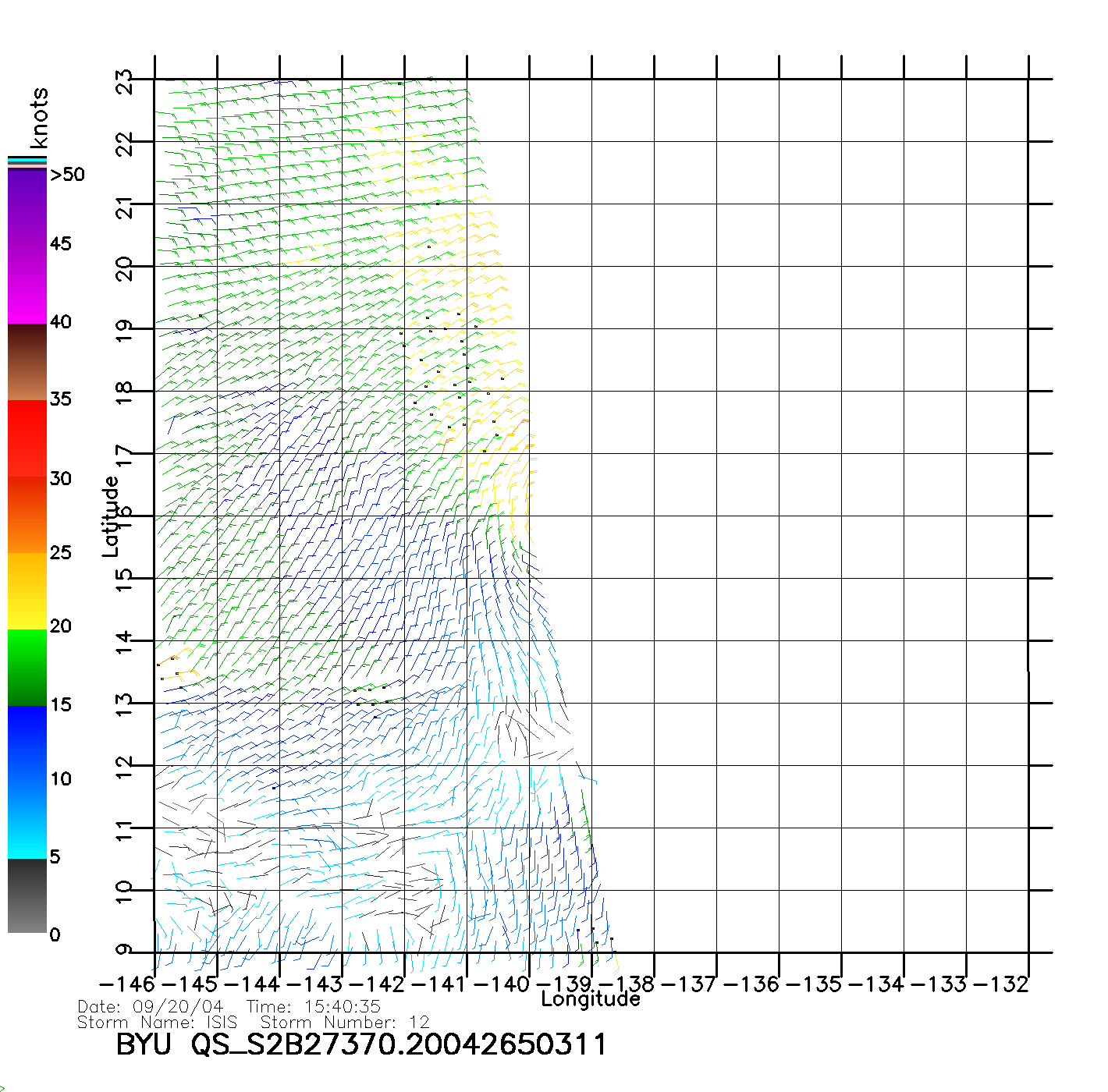Click the 'knots' legend unit label
The height and width of the screenshot is (1092, 1108).
(x=39, y=118)
